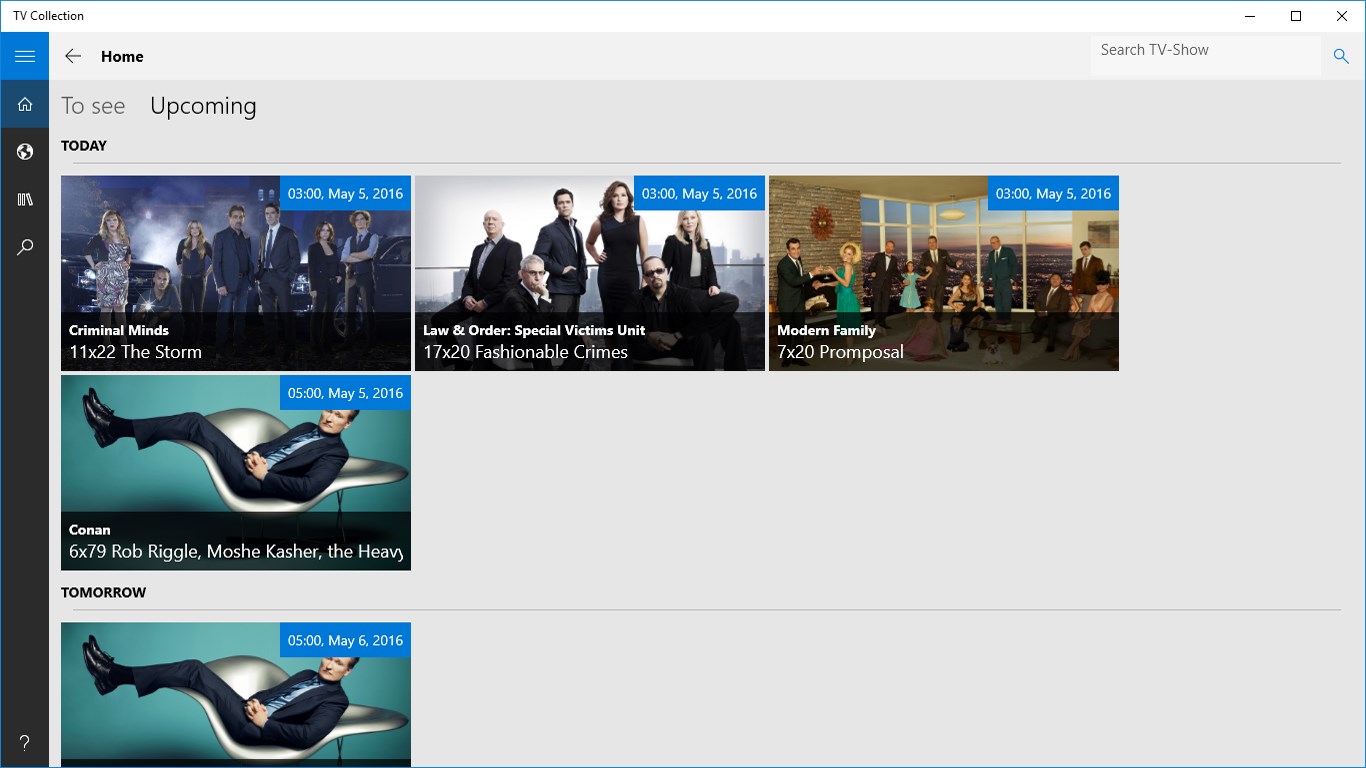Click the 05:00, May 5, 2016 date badge

click(345, 393)
